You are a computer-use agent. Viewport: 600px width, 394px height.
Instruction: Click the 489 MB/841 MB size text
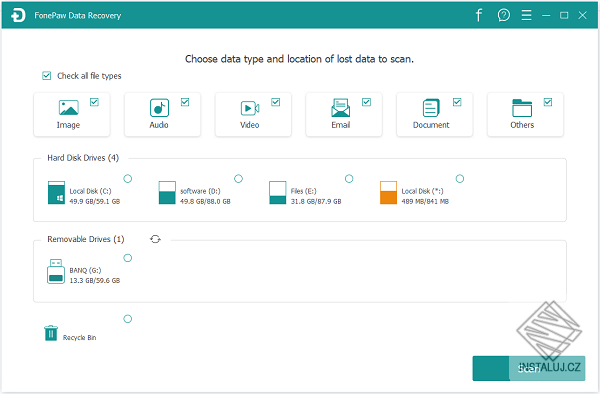pyautogui.click(x=425, y=202)
